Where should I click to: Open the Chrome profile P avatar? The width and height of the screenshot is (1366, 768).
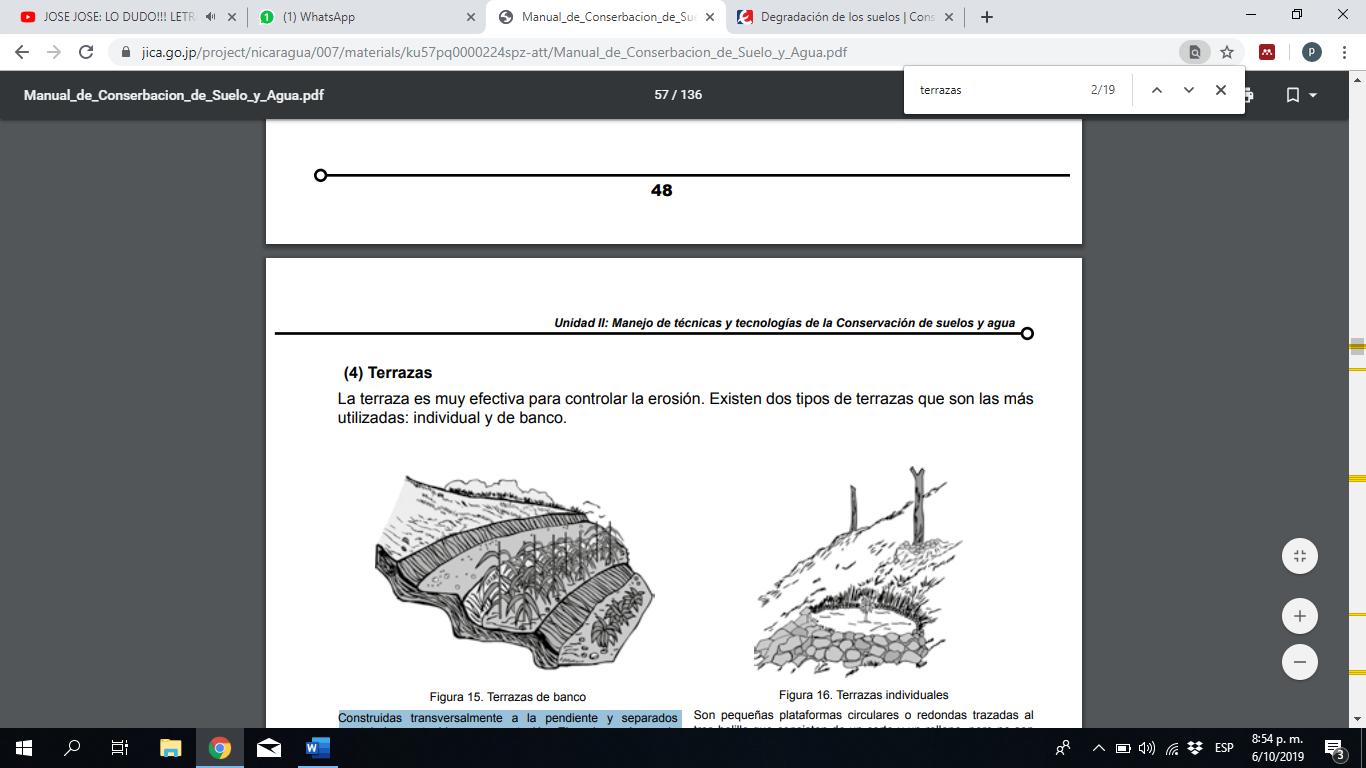pos(1311,52)
